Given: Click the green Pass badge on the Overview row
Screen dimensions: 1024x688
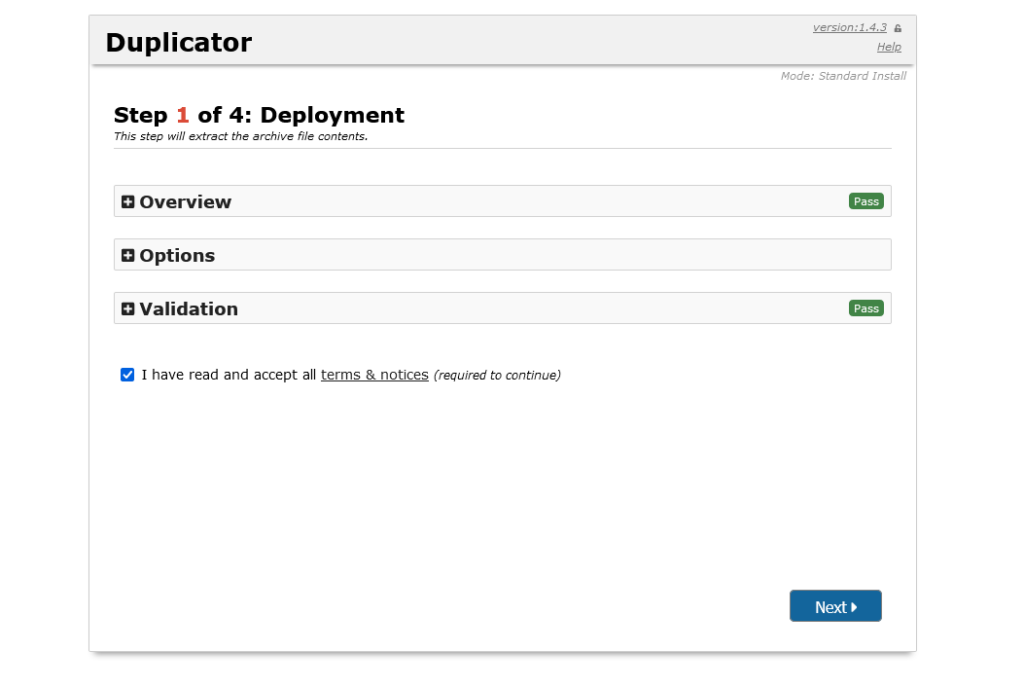Looking at the screenshot, I should click(x=866, y=201).
